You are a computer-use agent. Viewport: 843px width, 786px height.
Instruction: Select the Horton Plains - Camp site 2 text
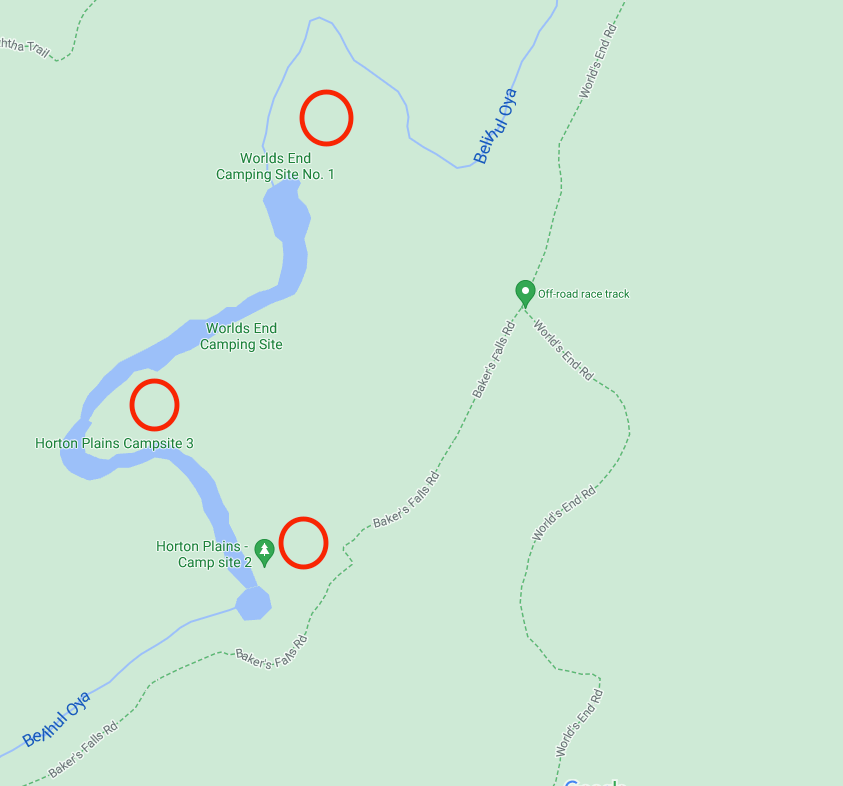click(x=204, y=554)
